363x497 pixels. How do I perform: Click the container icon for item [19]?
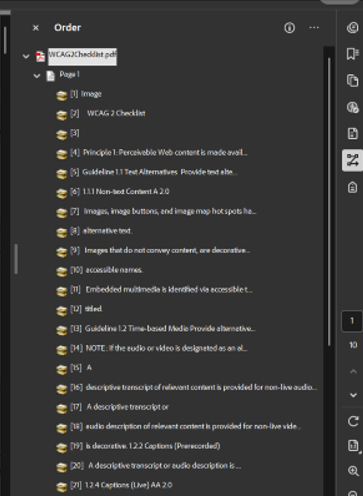coord(62,448)
